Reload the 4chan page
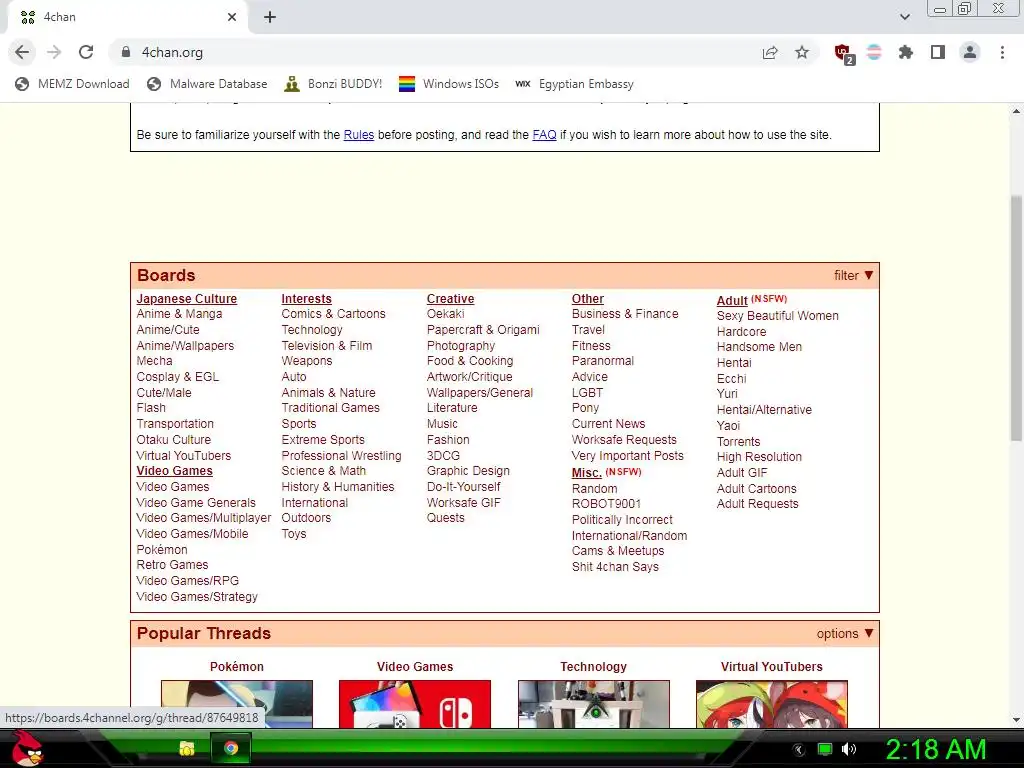Image resolution: width=1024 pixels, height=768 pixels. click(86, 52)
